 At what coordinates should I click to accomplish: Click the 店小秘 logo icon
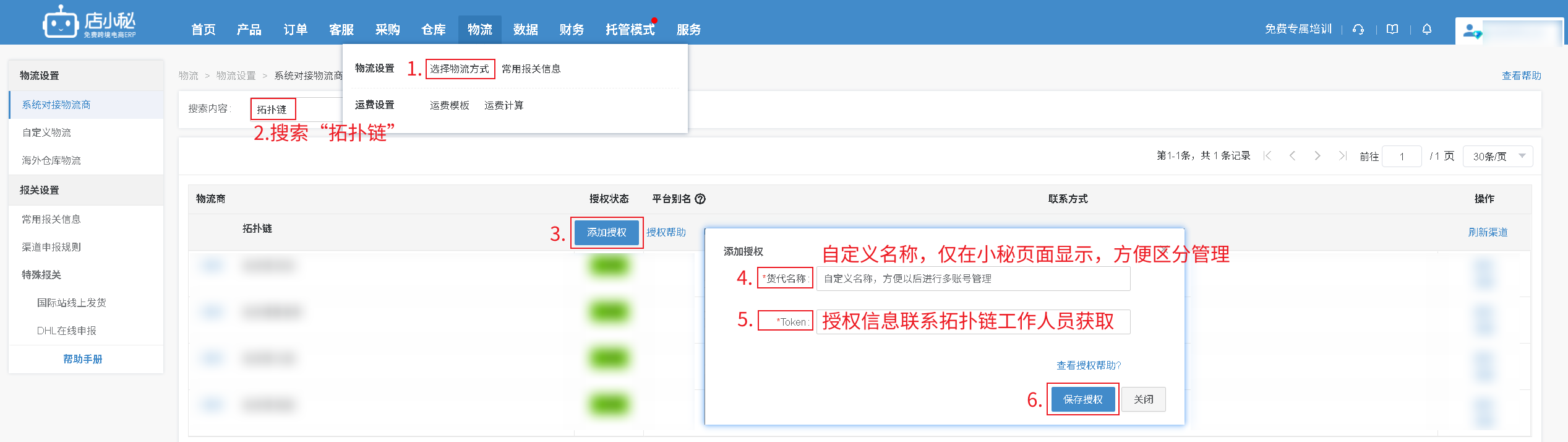(x=61, y=23)
